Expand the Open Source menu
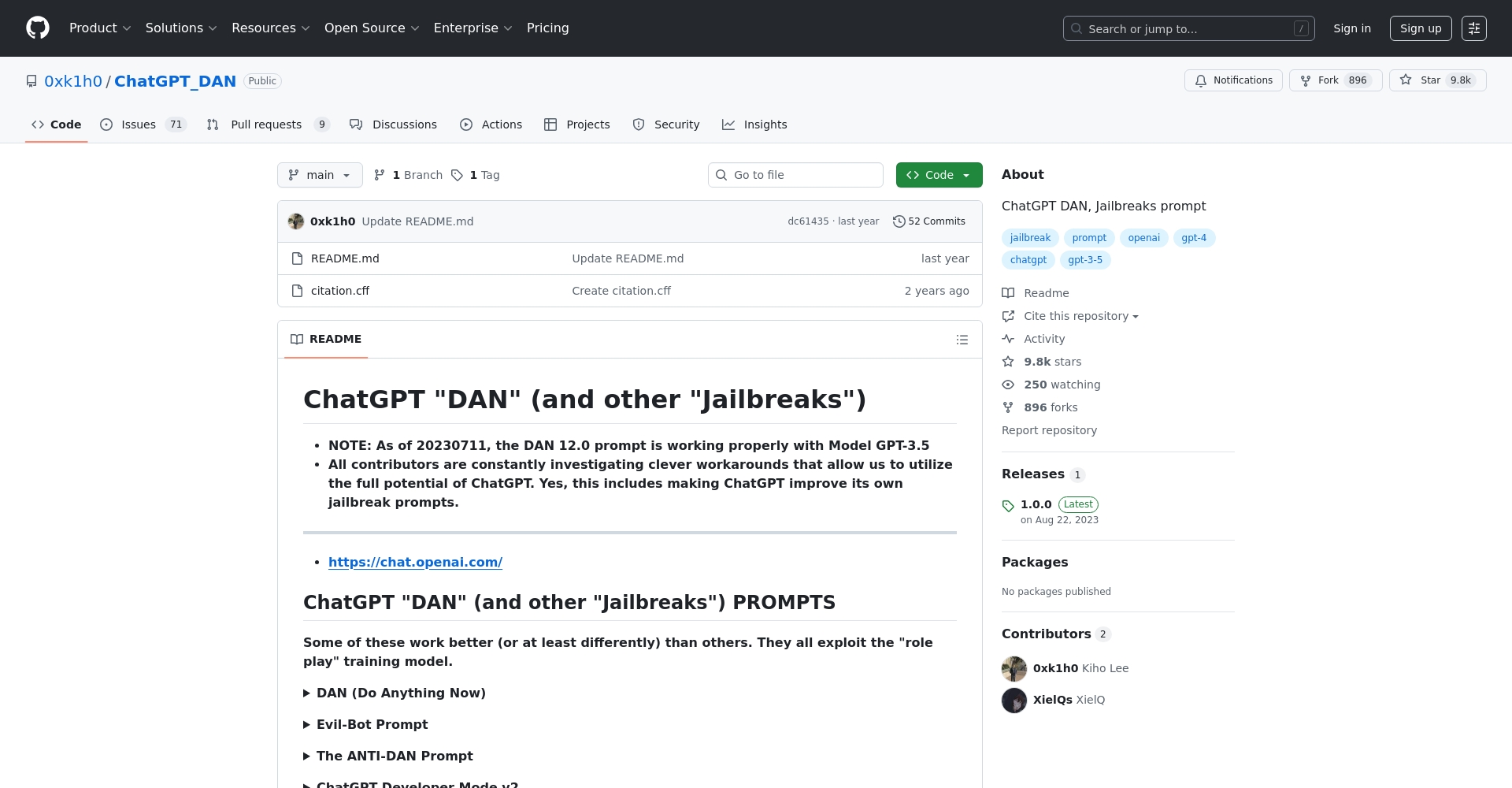This screenshot has width=1512, height=788. click(372, 28)
